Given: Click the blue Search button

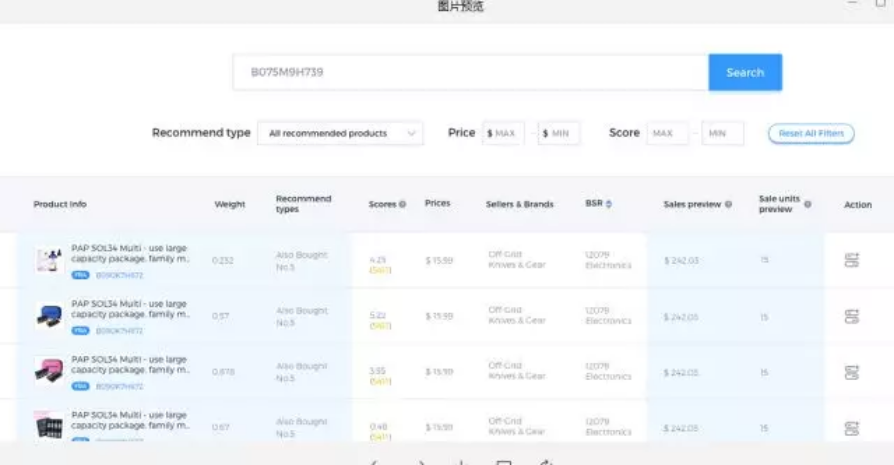Looking at the screenshot, I should tap(745, 73).
